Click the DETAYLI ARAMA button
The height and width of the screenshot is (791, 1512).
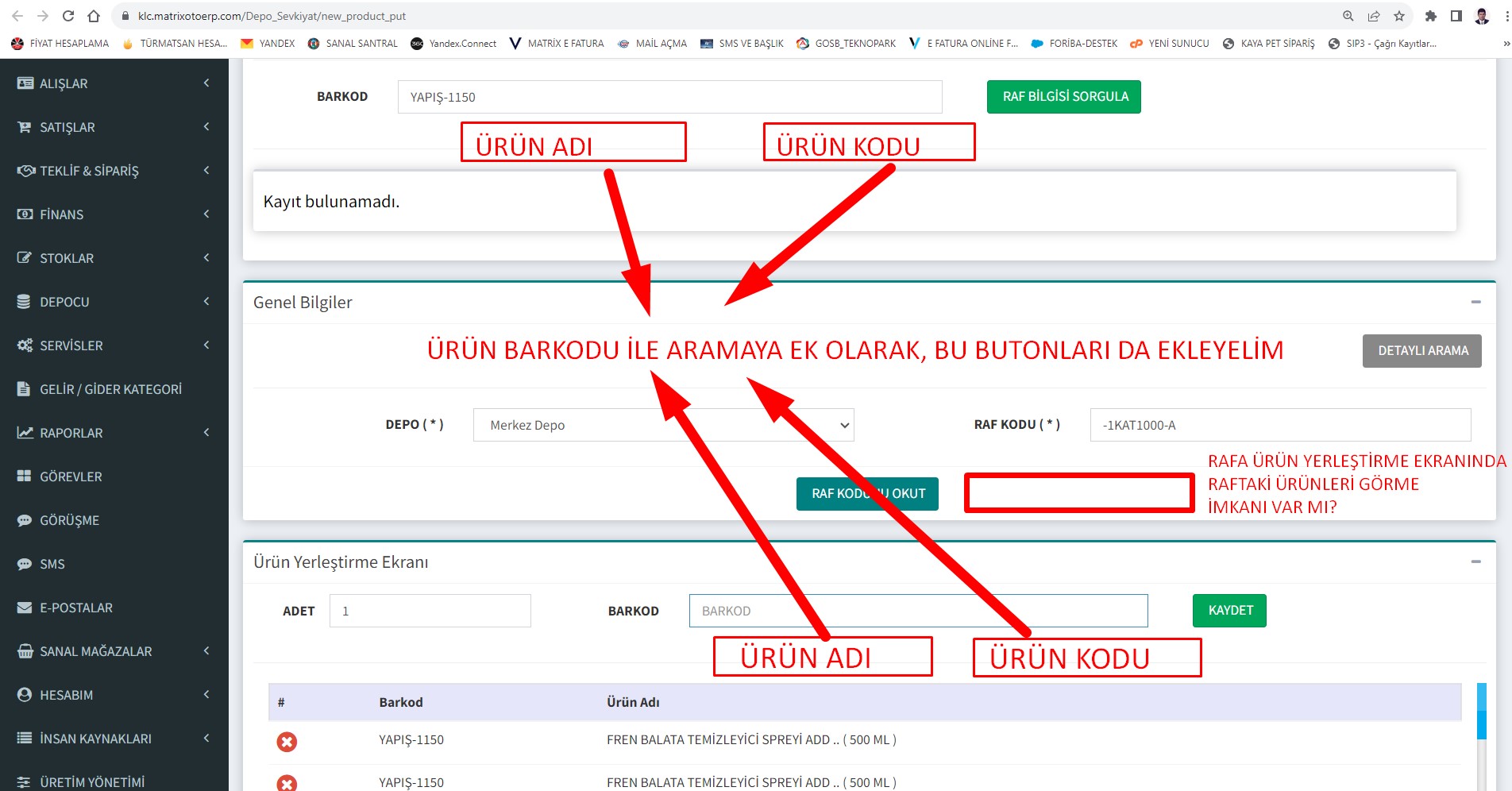click(1422, 351)
